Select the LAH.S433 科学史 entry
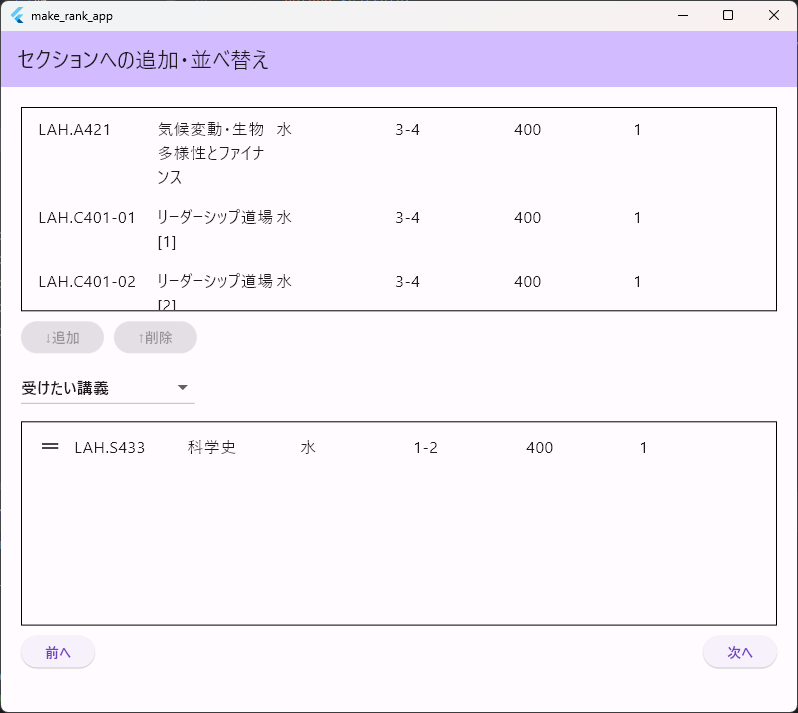Viewport: 798px width, 713px height. pyautogui.click(x=109, y=448)
